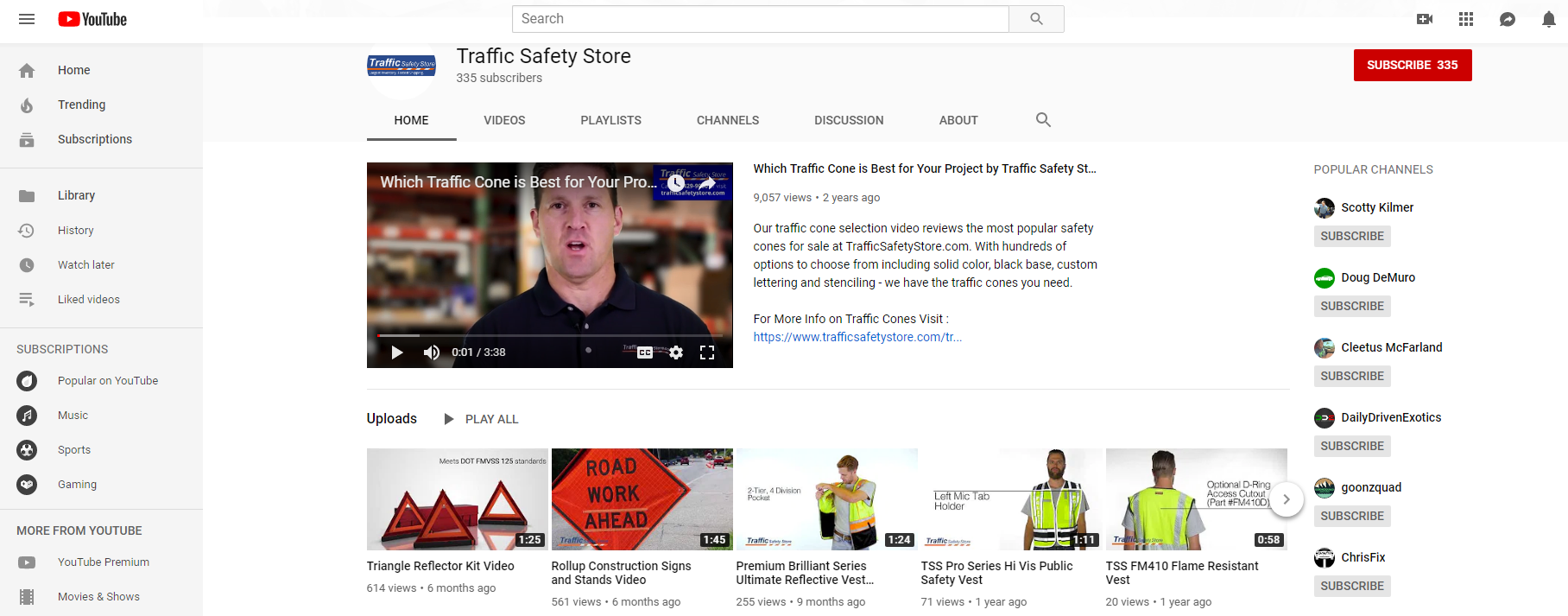Open featured video title link
This screenshot has height=616, width=1568.
(x=925, y=168)
